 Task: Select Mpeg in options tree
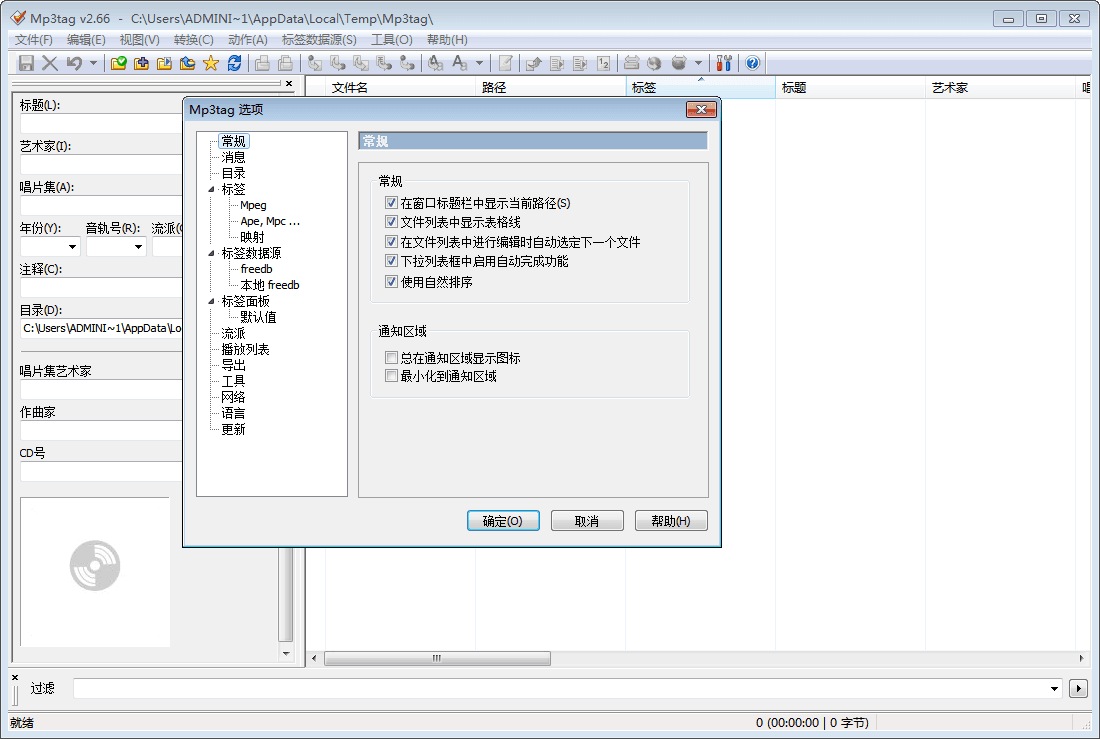[x=253, y=206]
